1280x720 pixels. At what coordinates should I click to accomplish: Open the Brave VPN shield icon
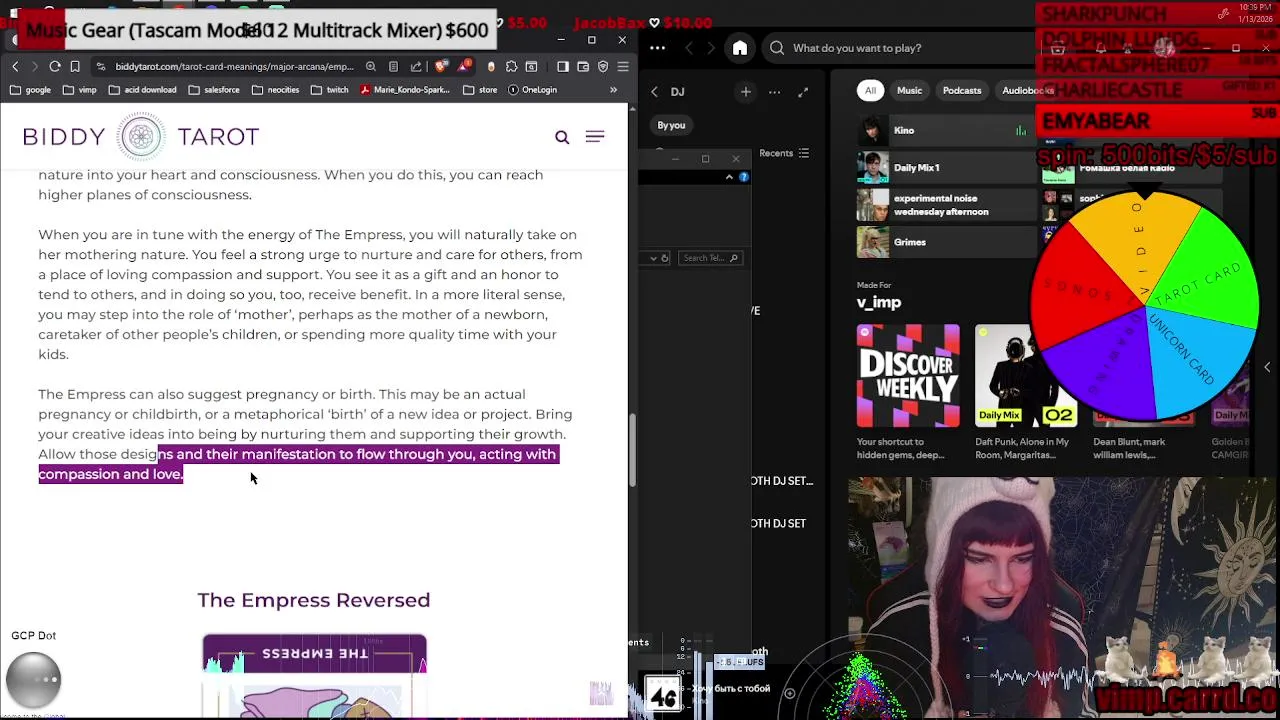pyautogui.click(x=603, y=66)
